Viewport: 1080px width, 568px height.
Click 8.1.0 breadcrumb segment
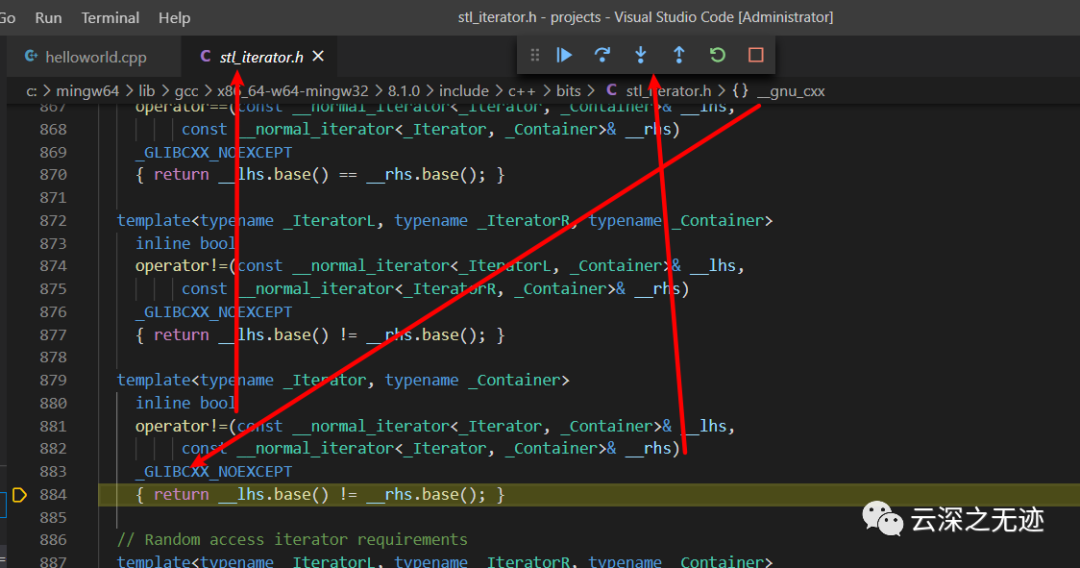pyautogui.click(x=404, y=91)
